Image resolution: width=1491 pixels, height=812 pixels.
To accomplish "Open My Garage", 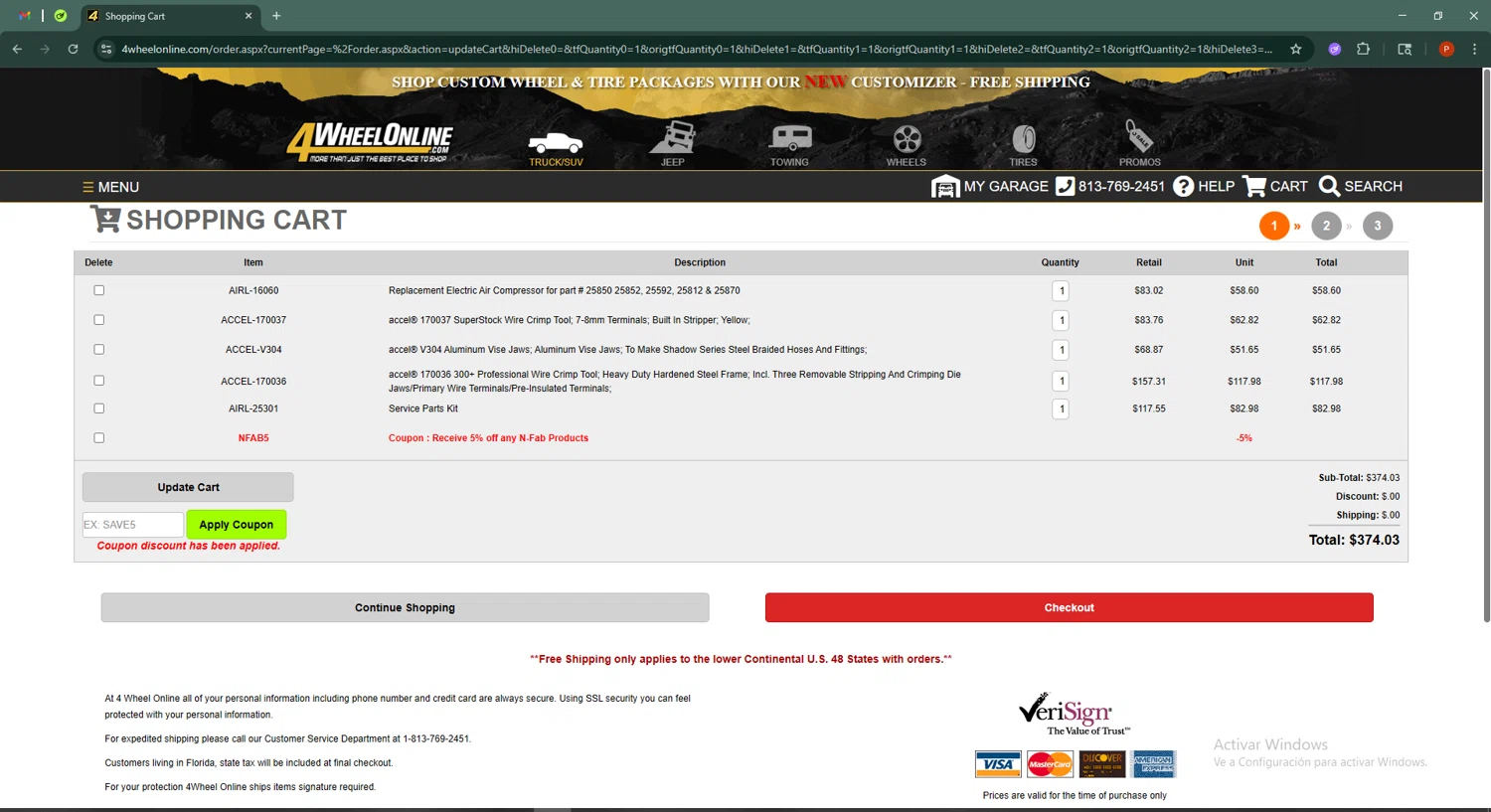I will click(x=990, y=186).
